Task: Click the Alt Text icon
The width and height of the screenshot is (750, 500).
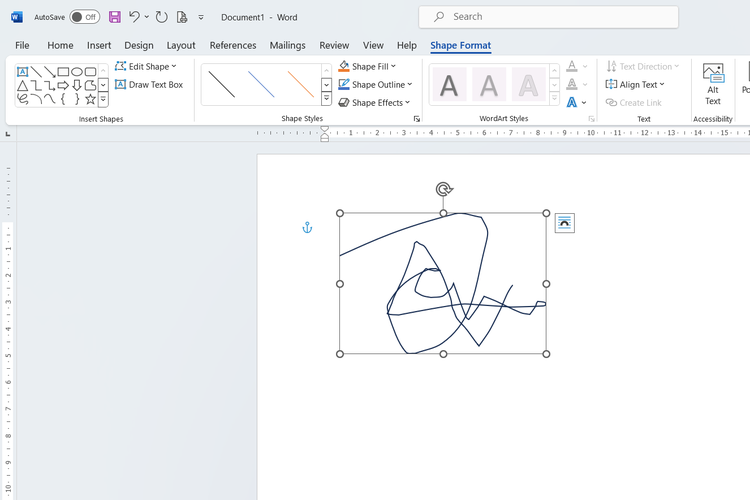Action: point(713,83)
